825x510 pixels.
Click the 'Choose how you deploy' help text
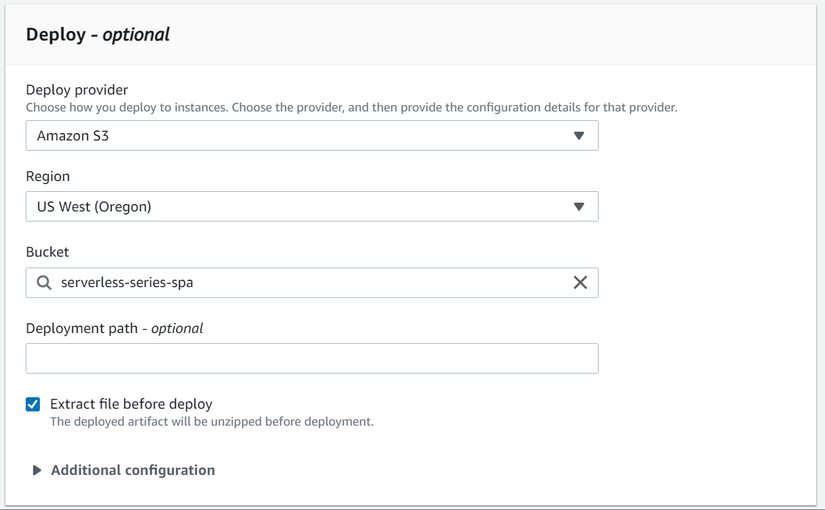(351, 107)
